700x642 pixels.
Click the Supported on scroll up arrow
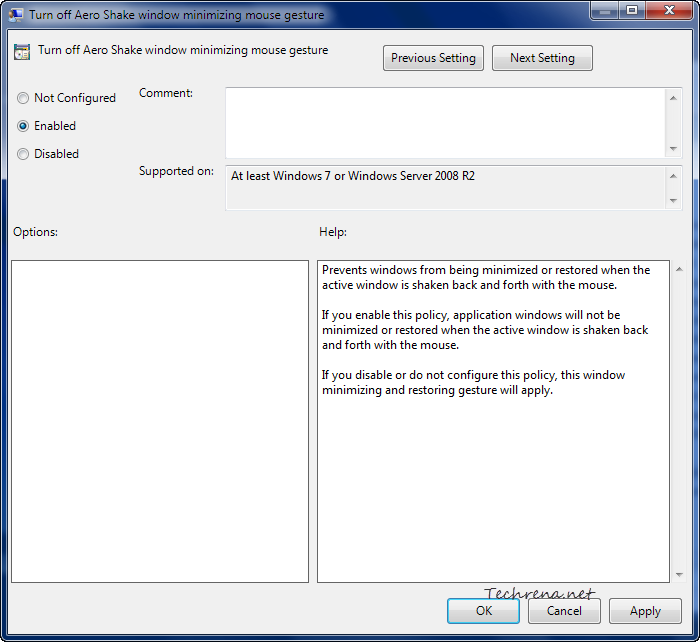coord(673,176)
